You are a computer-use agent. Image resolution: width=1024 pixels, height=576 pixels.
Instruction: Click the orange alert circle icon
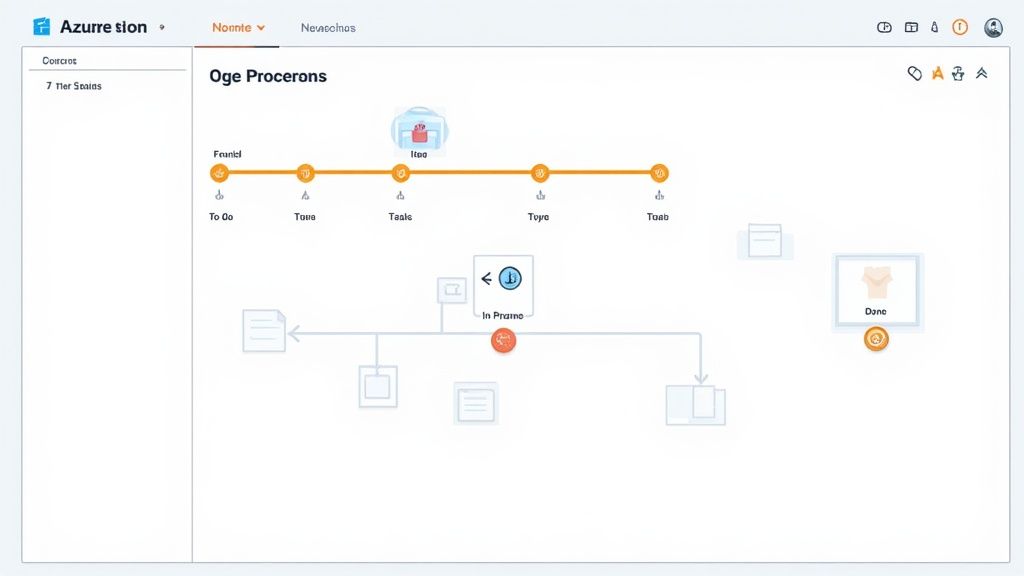click(x=960, y=28)
